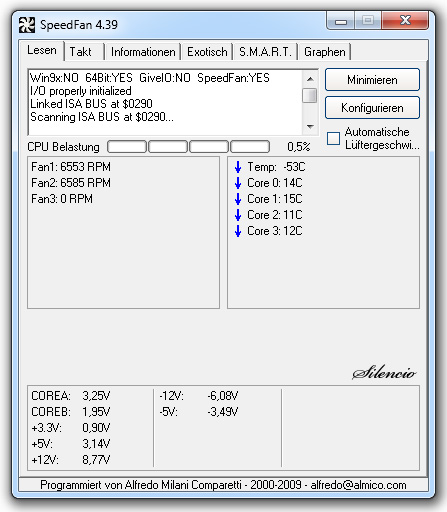Click the Core 3: 12C reading
447x512 pixels.
275,231
